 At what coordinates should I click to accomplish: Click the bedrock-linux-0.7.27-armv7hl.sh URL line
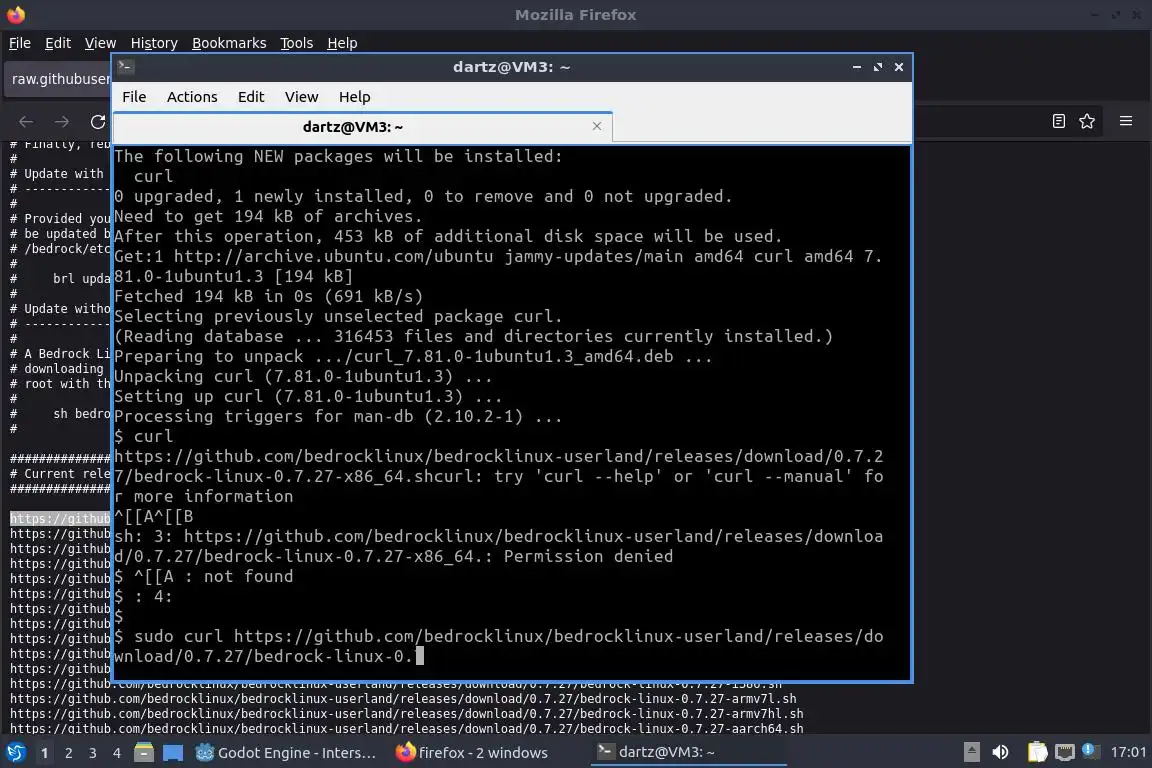[x=406, y=714]
